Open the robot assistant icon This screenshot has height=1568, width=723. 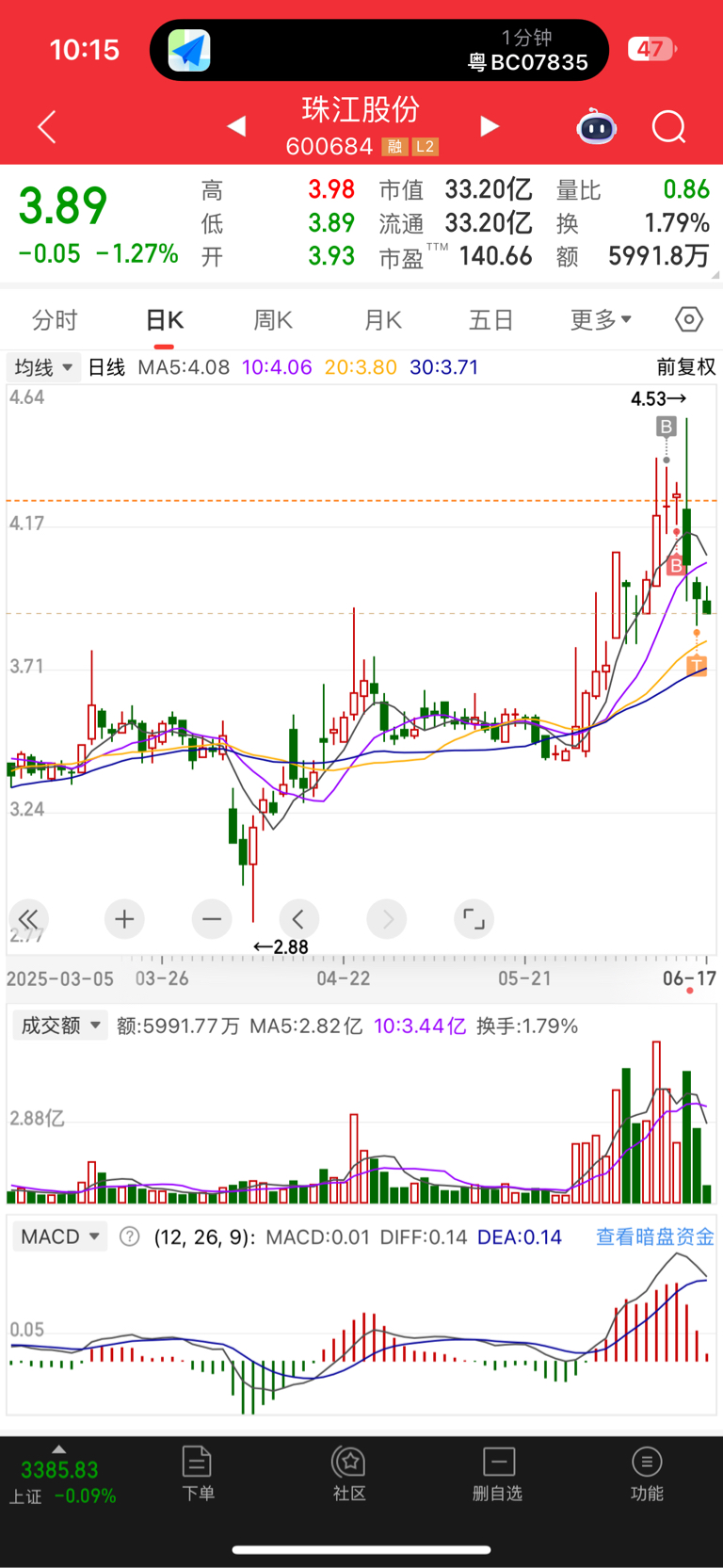point(596,126)
